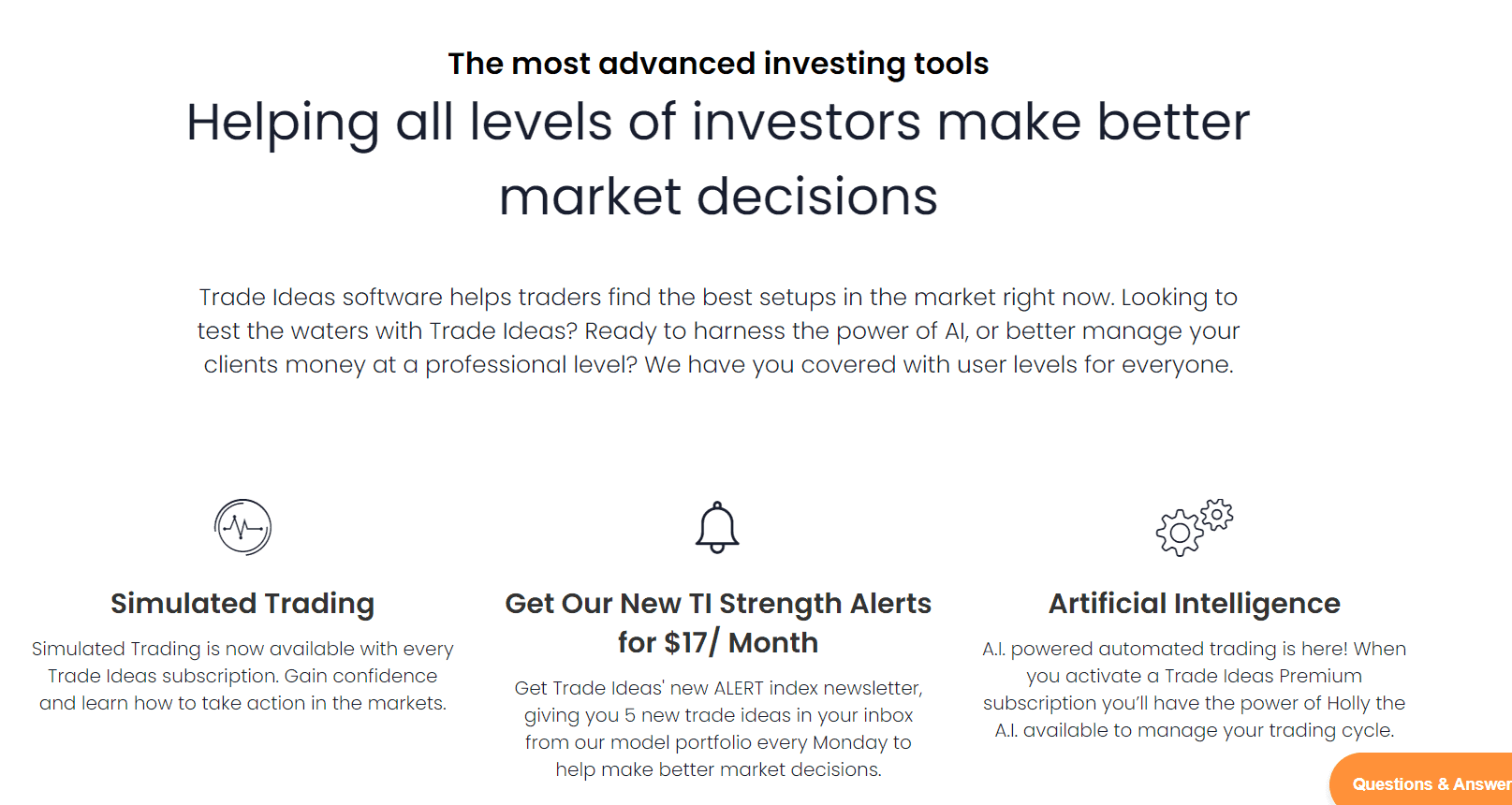The height and width of the screenshot is (805, 1512).
Task: Open the Questions & Answers chat button
Action: pyautogui.click(x=1429, y=783)
